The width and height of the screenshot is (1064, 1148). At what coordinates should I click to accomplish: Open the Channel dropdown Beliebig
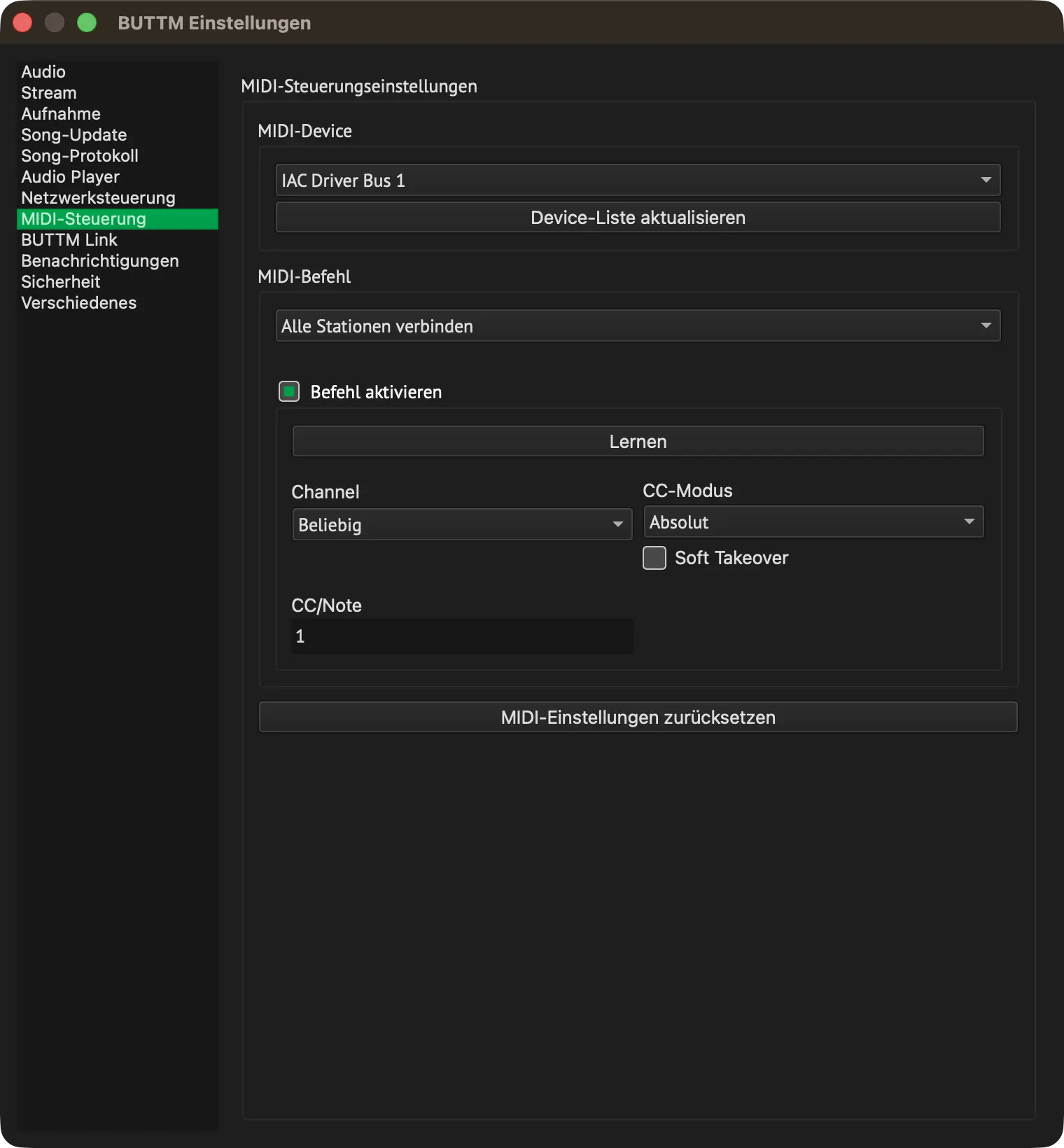point(462,525)
